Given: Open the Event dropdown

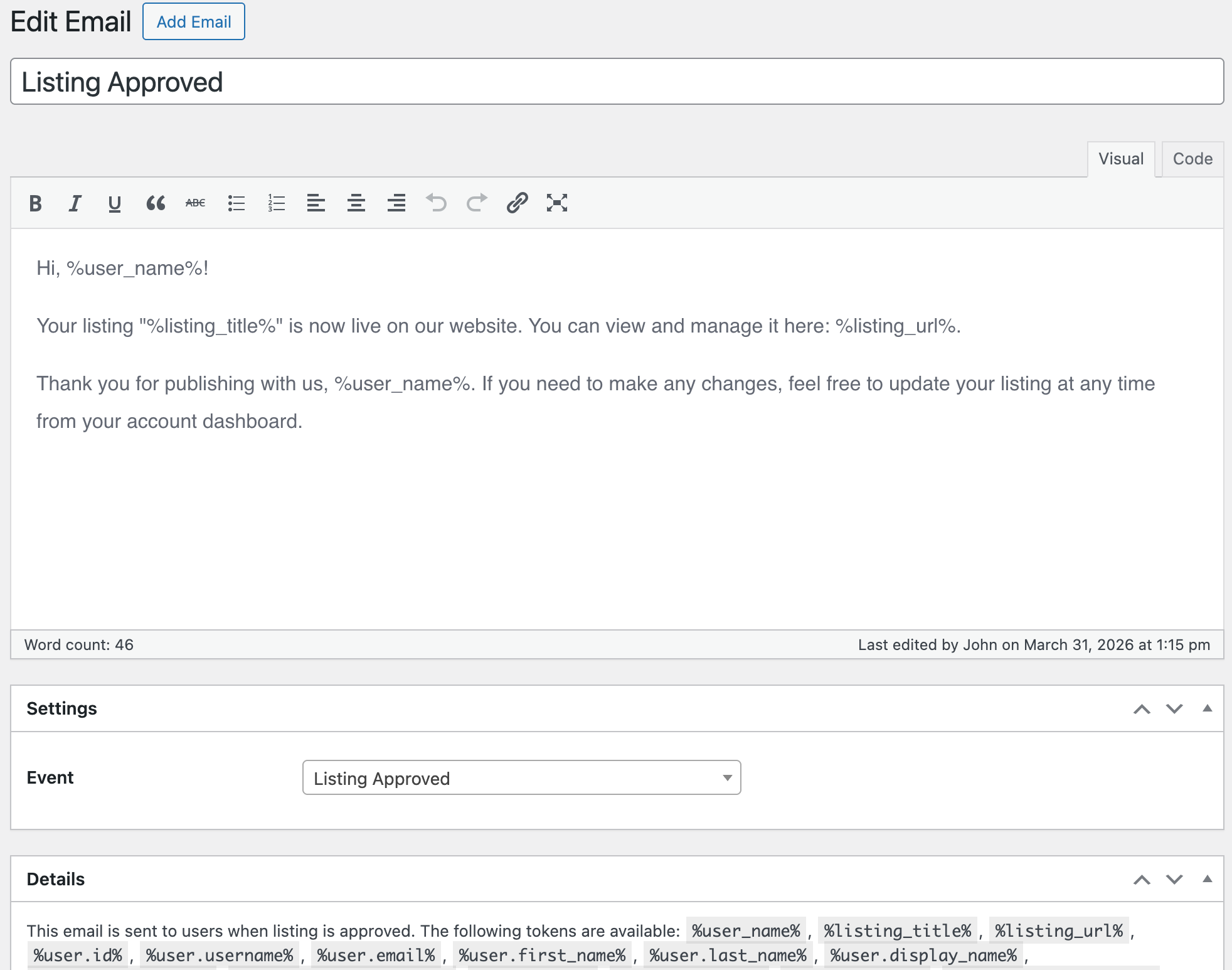Looking at the screenshot, I should tap(521, 778).
